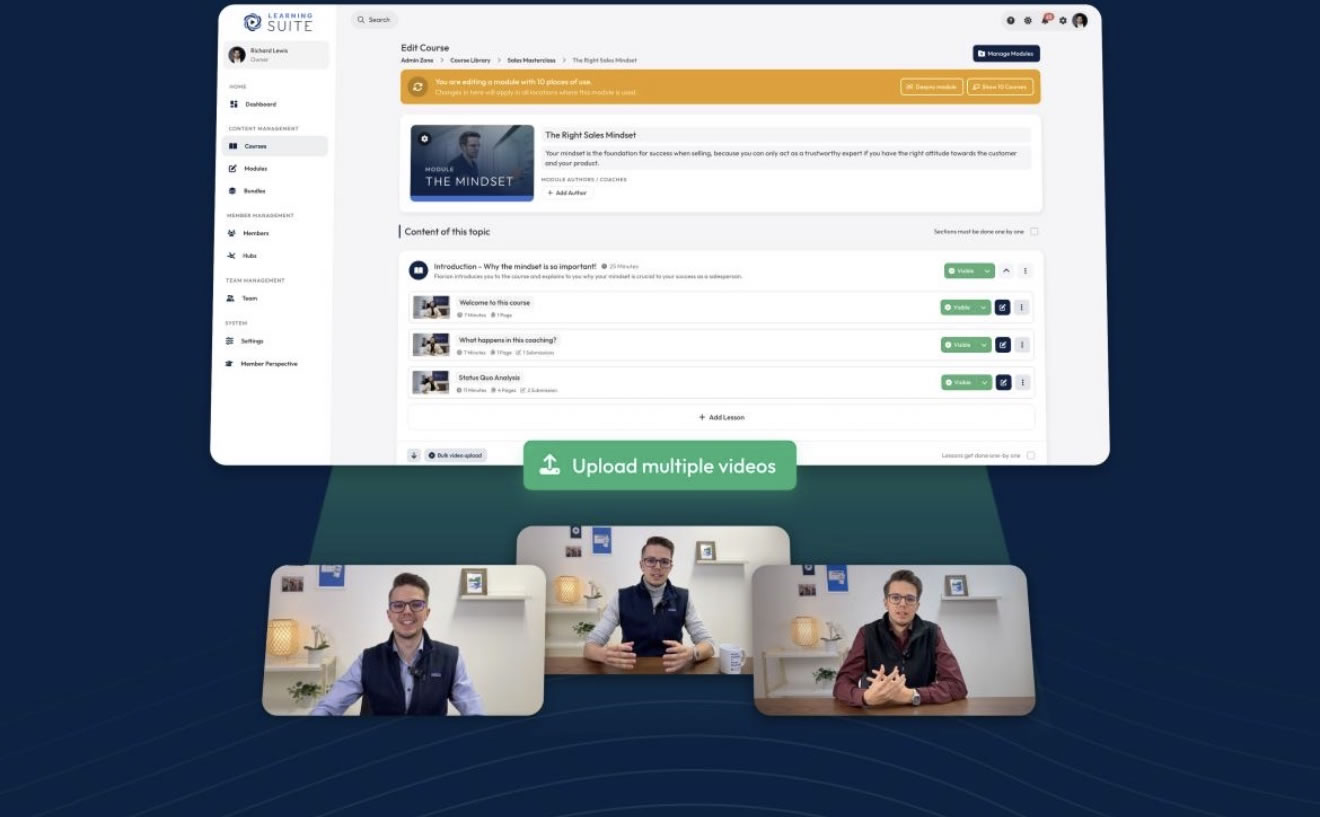Image resolution: width=1320 pixels, height=817 pixels.
Task: Edit the What happens in this coaching lesson
Action: coord(1003,345)
